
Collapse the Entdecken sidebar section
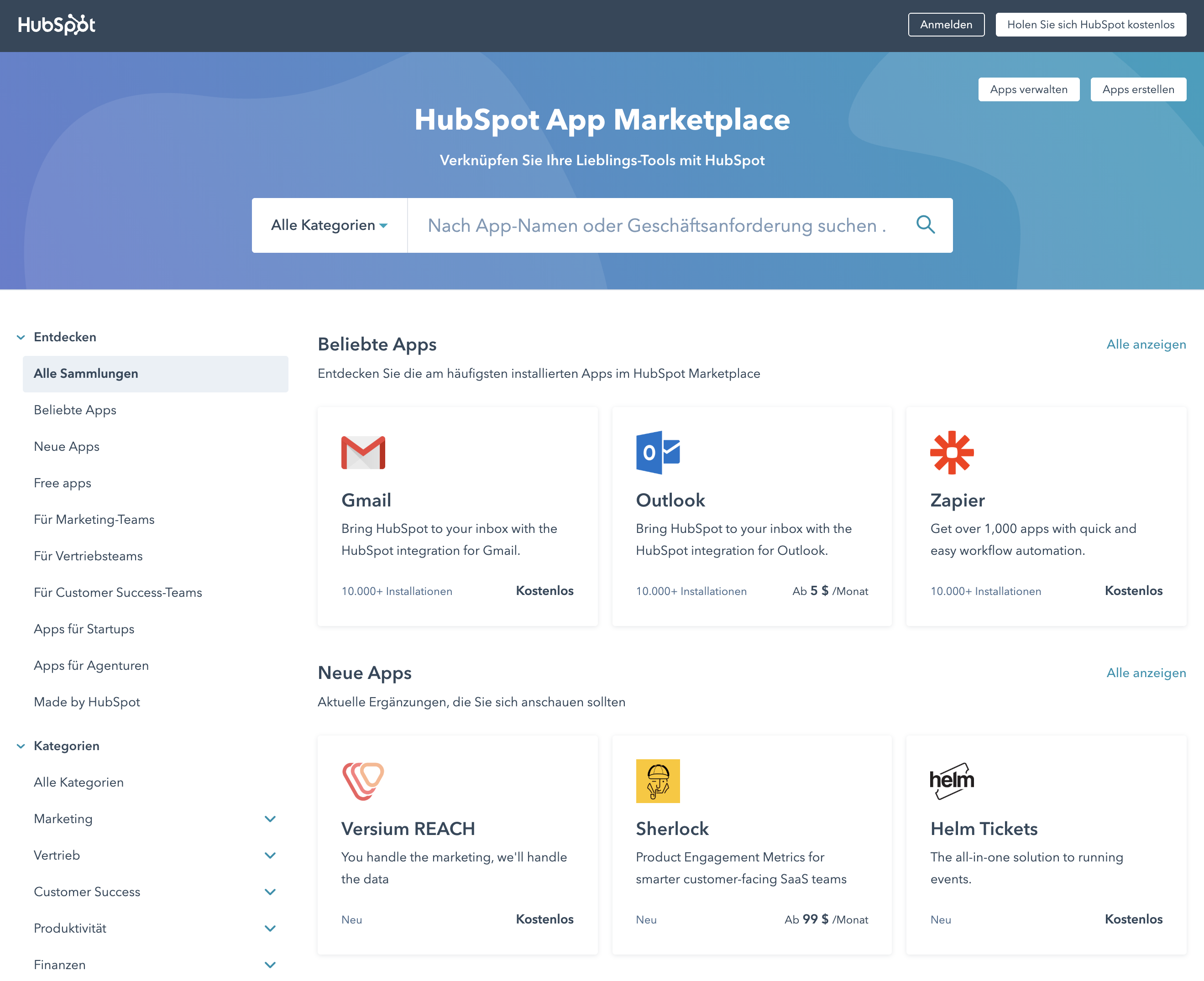click(21, 337)
